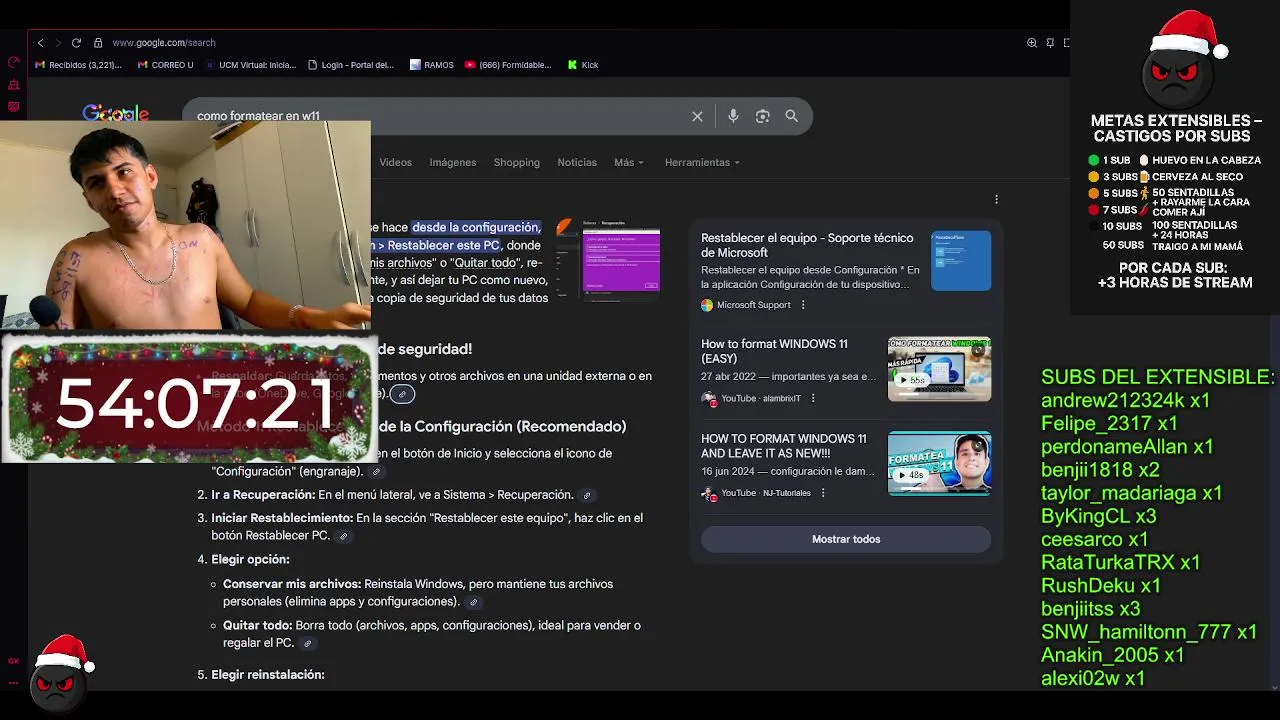Start voice search with the microphone icon

point(733,116)
